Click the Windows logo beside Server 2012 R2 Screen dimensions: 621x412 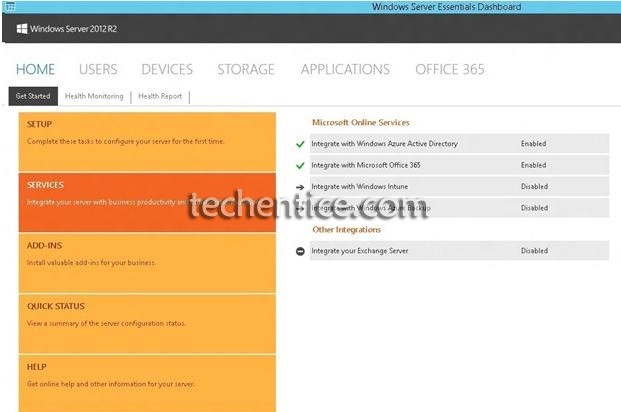coord(22,29)
